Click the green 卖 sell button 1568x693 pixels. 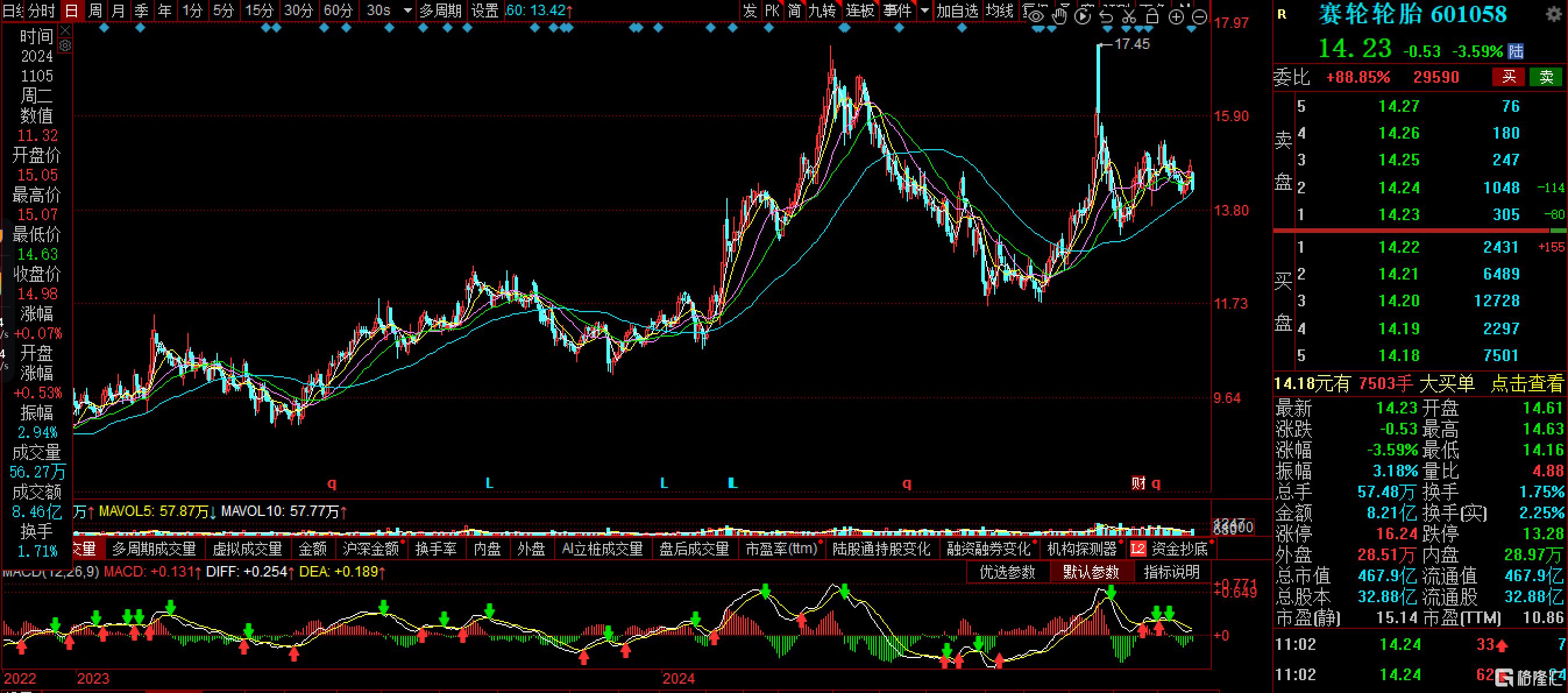pos(1546,77)
